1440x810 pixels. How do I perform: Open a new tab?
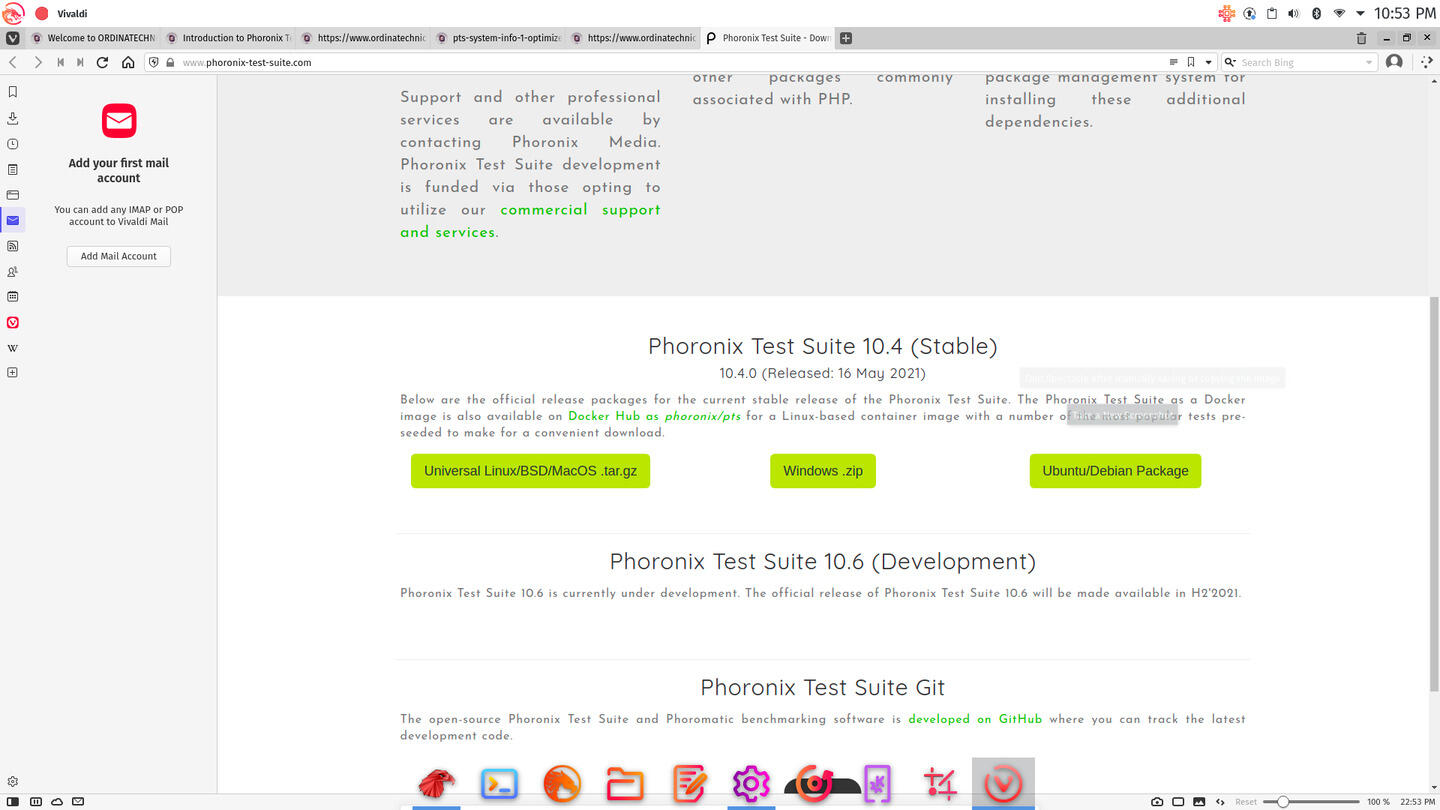tap(846, 38)
